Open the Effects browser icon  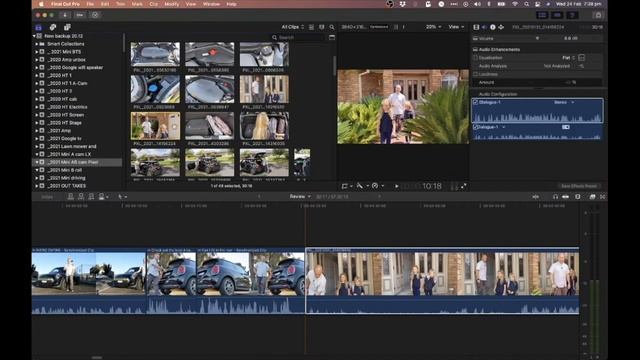[x=592, y=197]
